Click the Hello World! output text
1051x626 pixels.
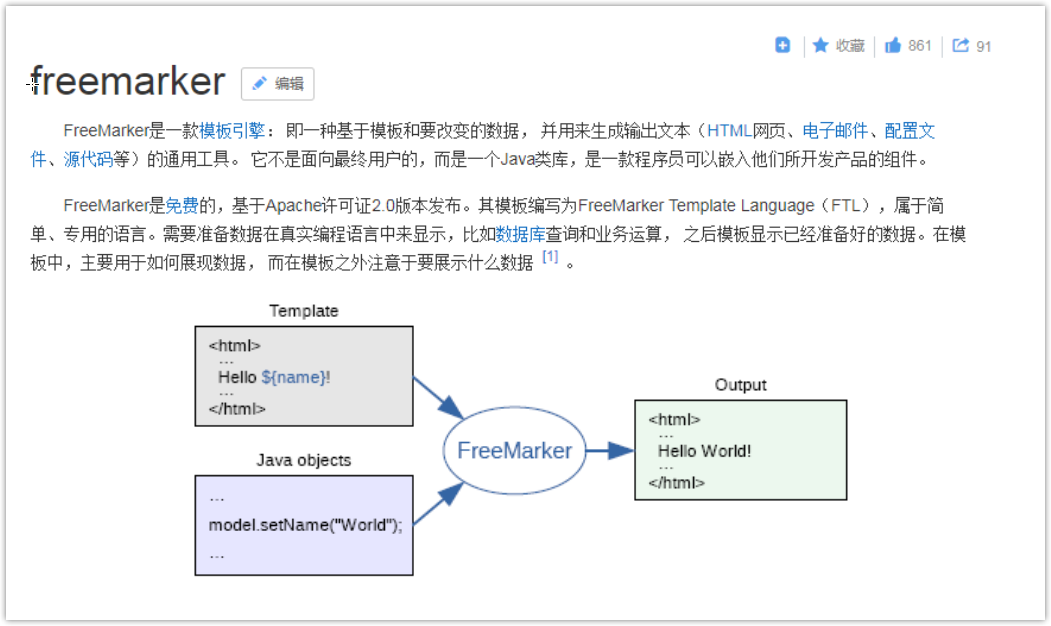[x=704, y=451]
